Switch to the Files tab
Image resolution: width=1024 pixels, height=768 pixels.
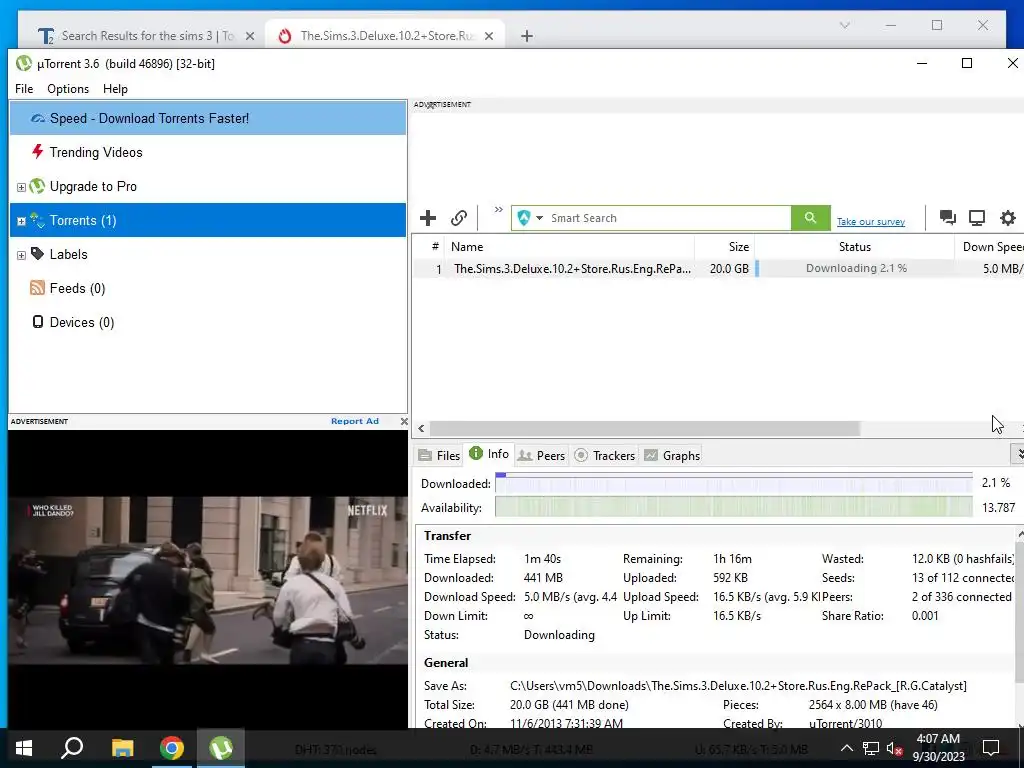click(440, 455)
